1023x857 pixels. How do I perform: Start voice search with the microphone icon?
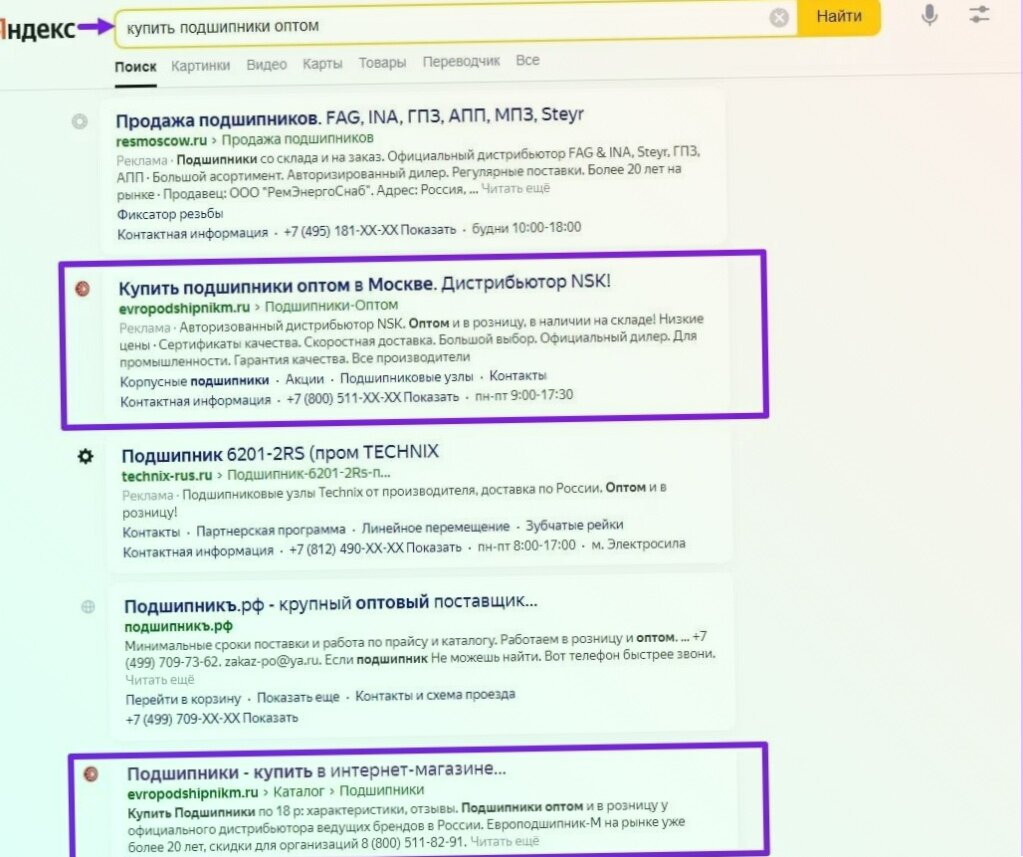pyautogui.click(x=930, y=14)
